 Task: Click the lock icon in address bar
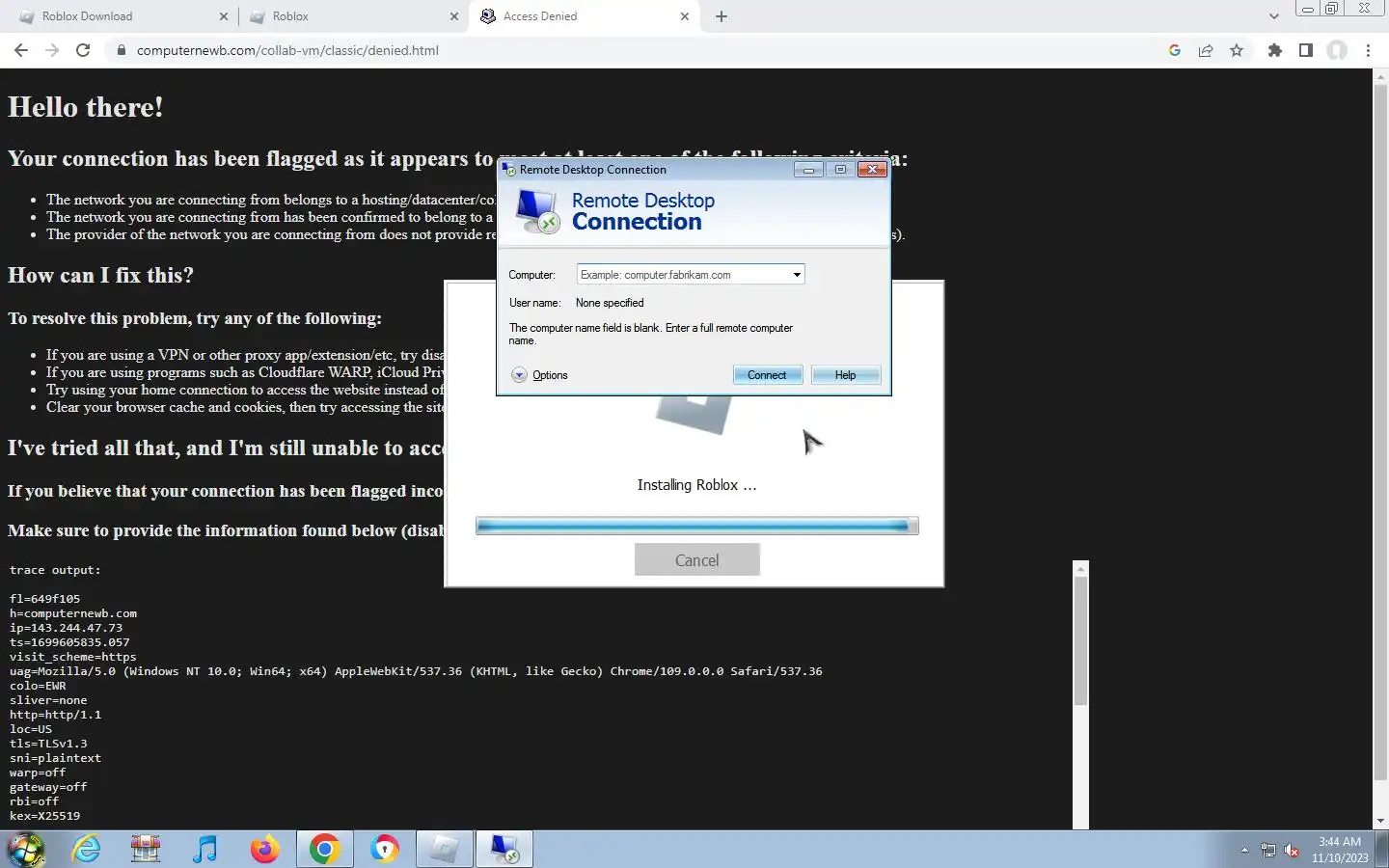point(121,50)
